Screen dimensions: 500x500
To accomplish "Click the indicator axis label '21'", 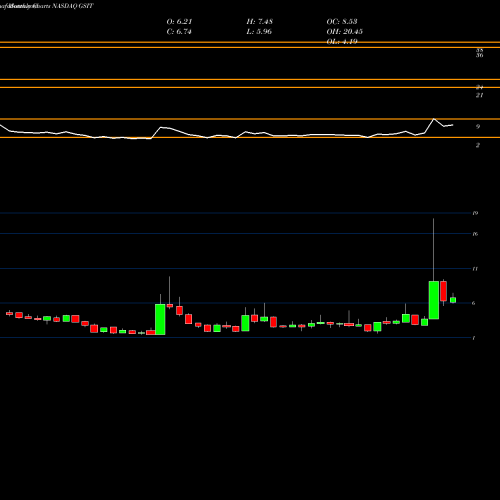I will (479, 95).
